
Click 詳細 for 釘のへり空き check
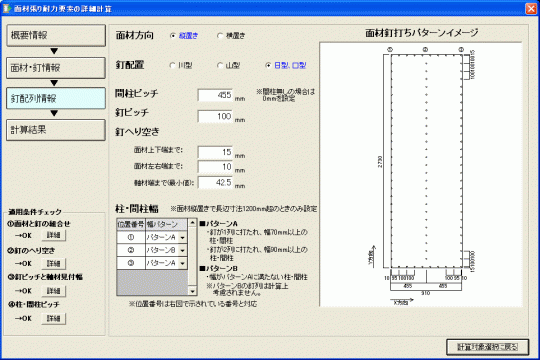[53, 264]
